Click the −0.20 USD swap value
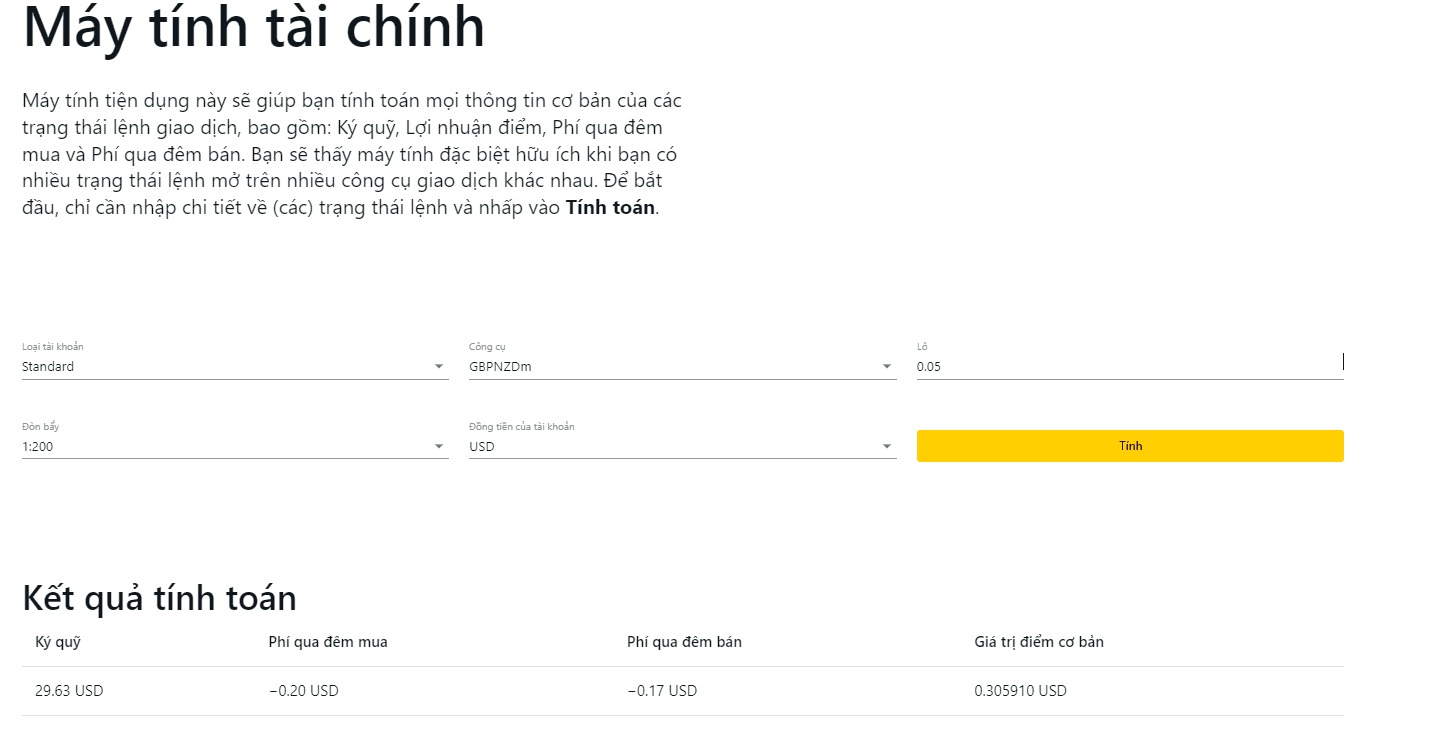 pyautogui.click(x=304, y=691)
